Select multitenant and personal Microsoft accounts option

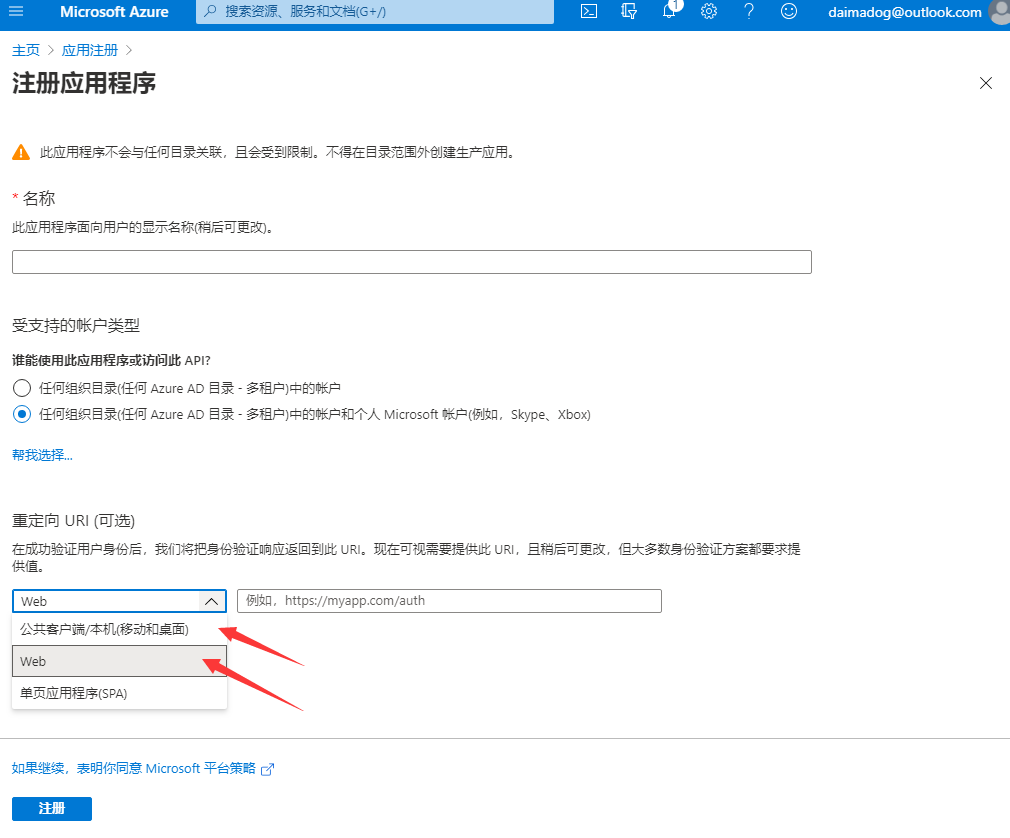(22, 414)
